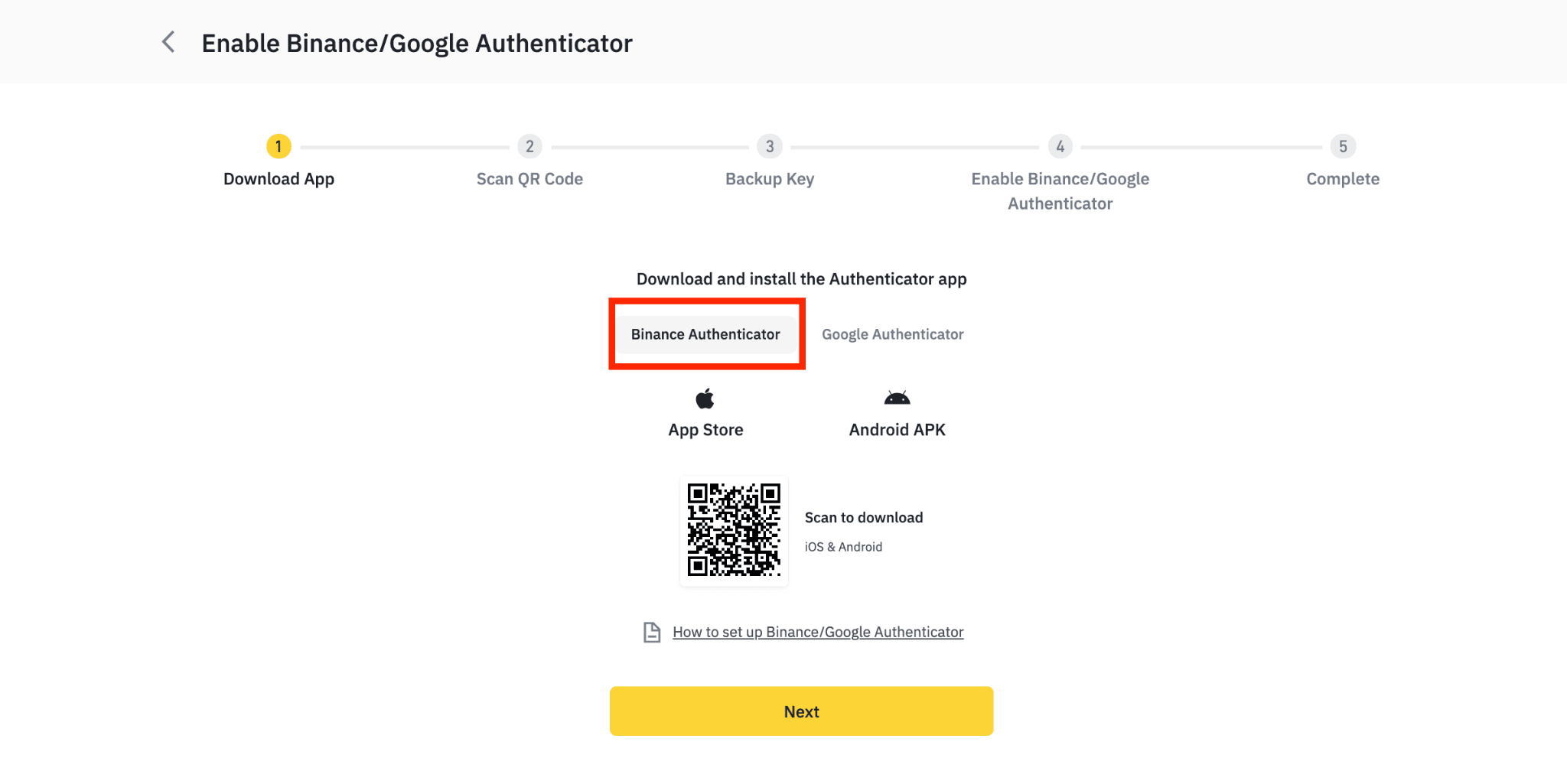Open How to set up Binance/Google Authenticator link
The image size is (1567, 784).
(818, 633)
